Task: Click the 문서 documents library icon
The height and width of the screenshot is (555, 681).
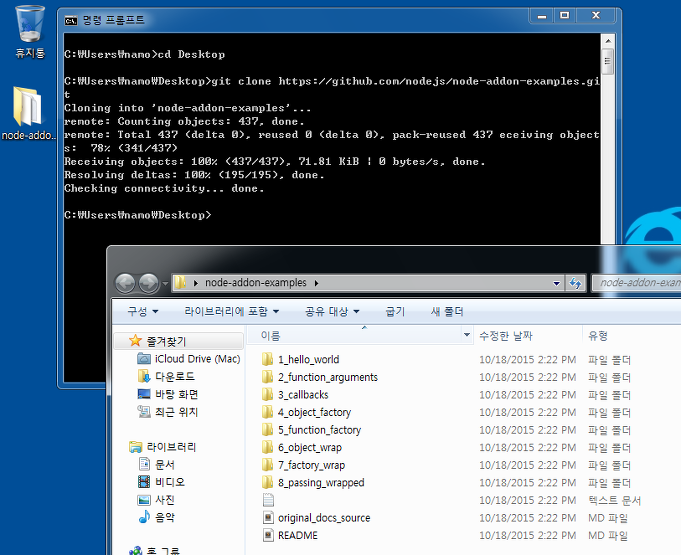Action: click(x=144, y=464)
